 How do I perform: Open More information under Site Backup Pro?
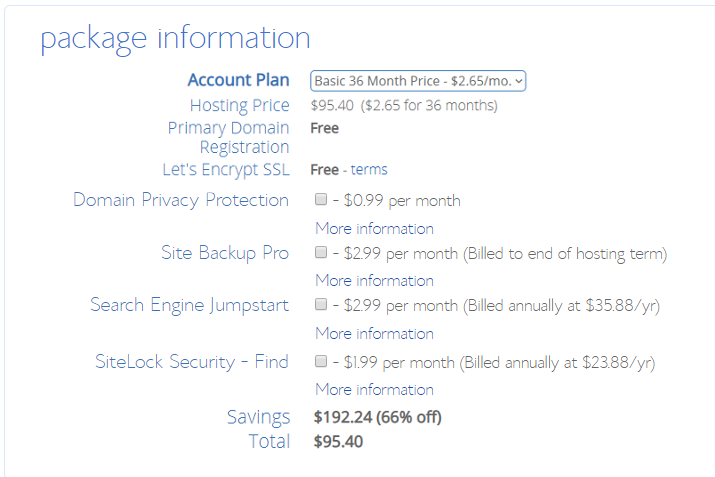click(374, 280)
